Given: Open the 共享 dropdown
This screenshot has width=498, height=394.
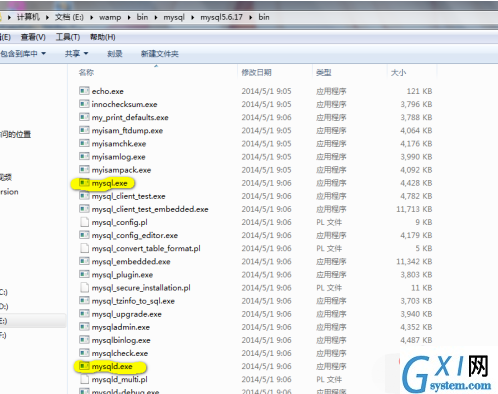Looking at the screenshot, I should click(x=76, y=54).
